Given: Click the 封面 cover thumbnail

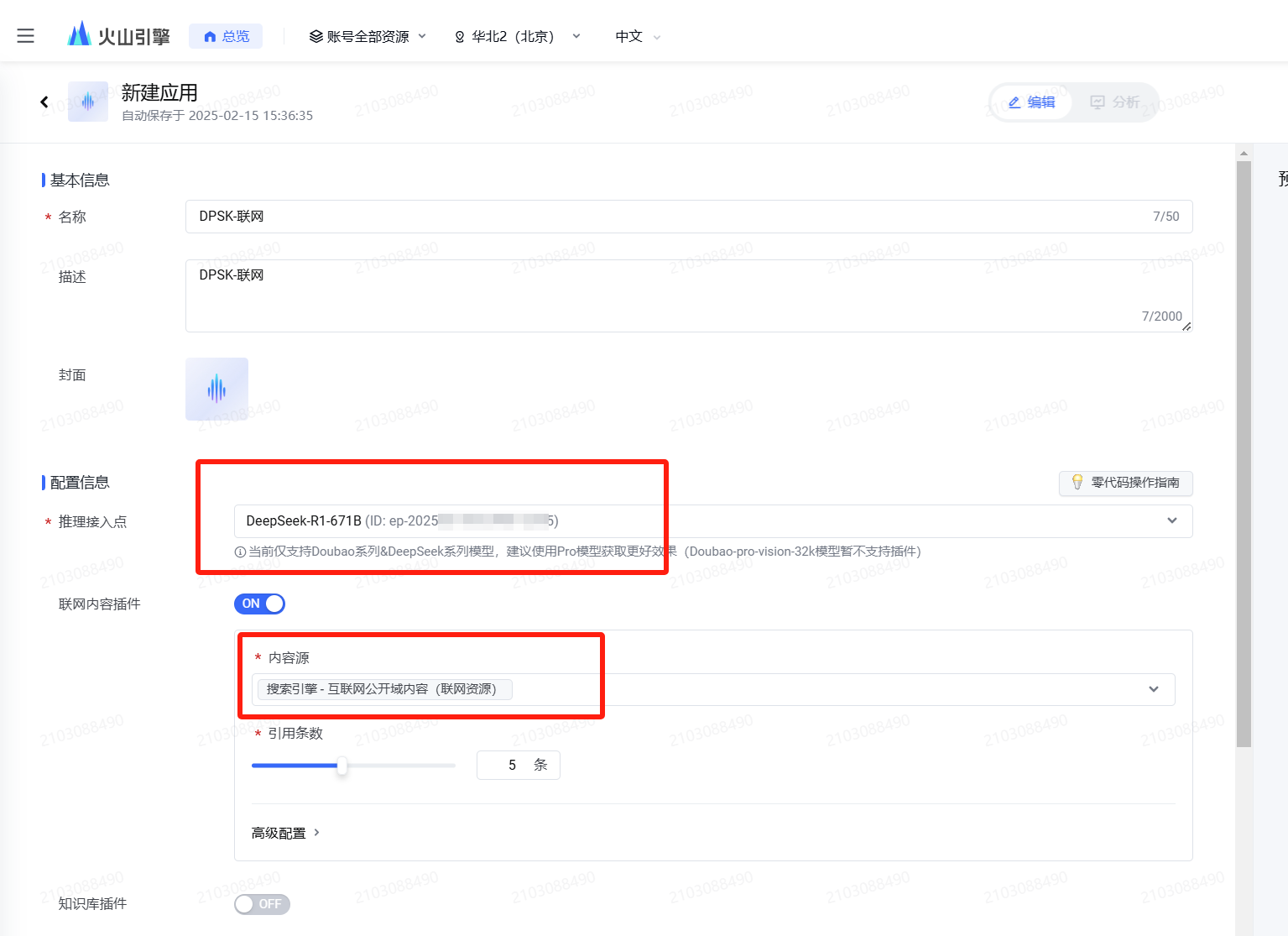Looking at the screenshot, I should [x=216, y=389].
